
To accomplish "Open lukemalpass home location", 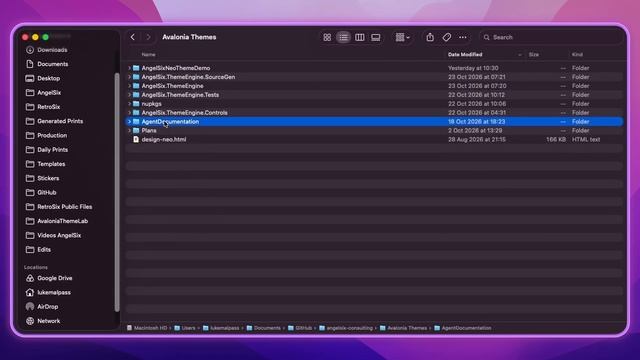I will click(x=53, y=293).
